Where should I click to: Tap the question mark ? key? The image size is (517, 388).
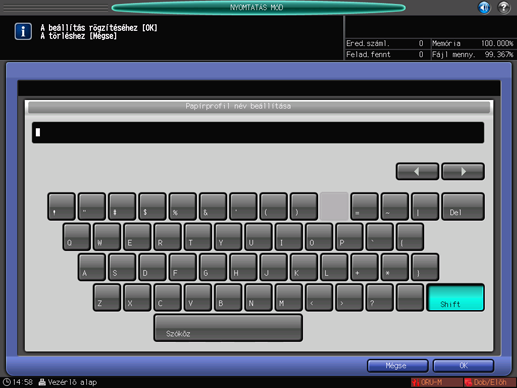(x=380, y=298)
